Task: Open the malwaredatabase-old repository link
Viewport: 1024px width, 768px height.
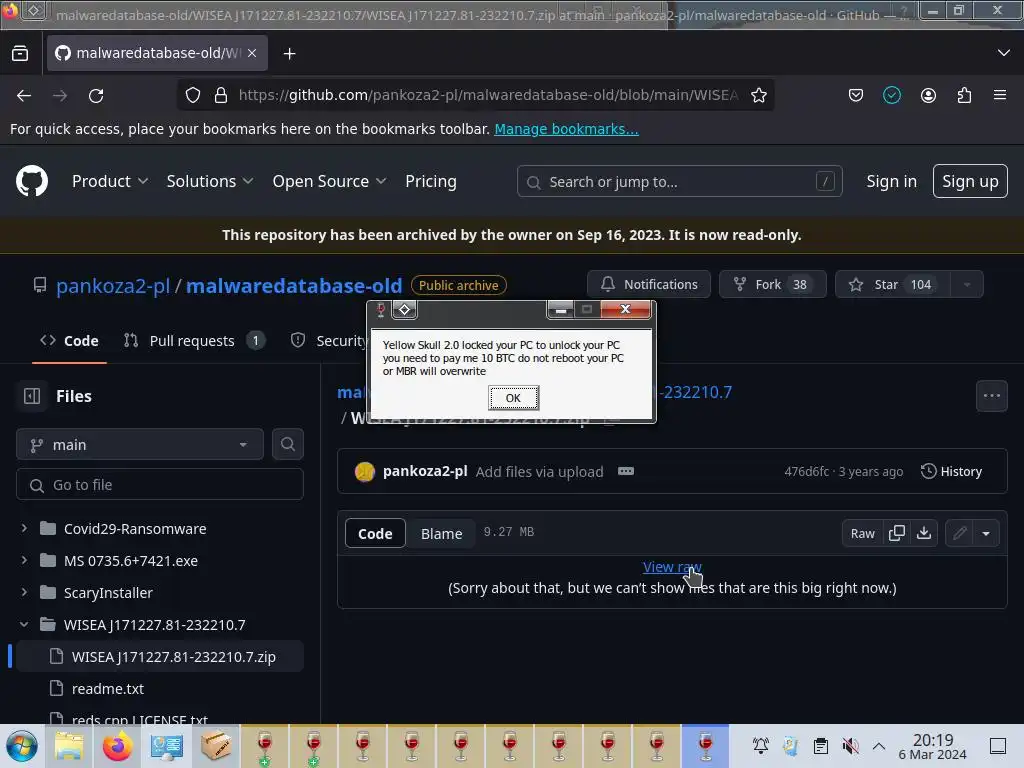Action: tap(294, 285)
